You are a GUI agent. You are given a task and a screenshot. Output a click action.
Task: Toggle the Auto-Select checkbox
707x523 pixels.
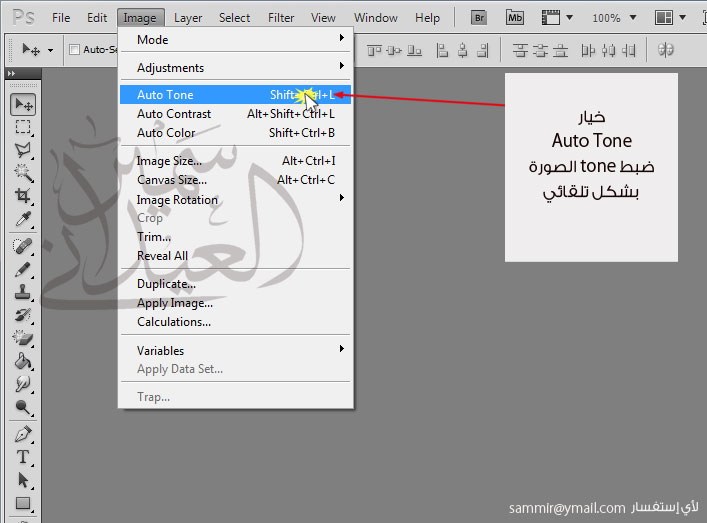point(74,50)
